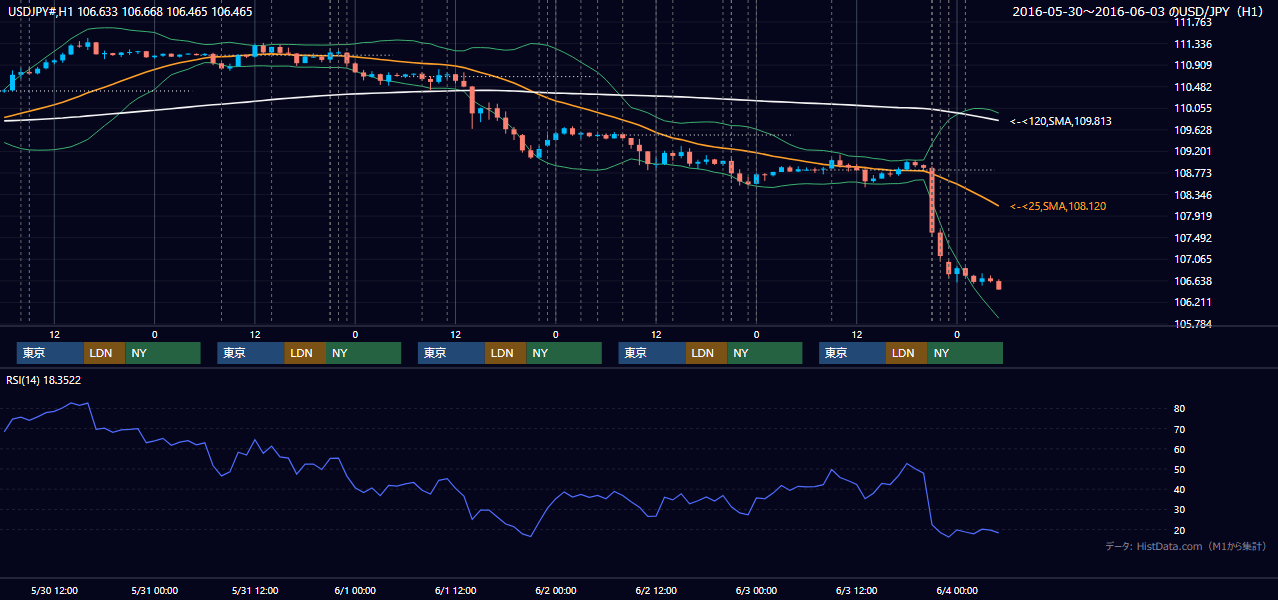Click the RSI(14) 18.3522 indicator label
1278x600 pixels.
pos(45,380)
